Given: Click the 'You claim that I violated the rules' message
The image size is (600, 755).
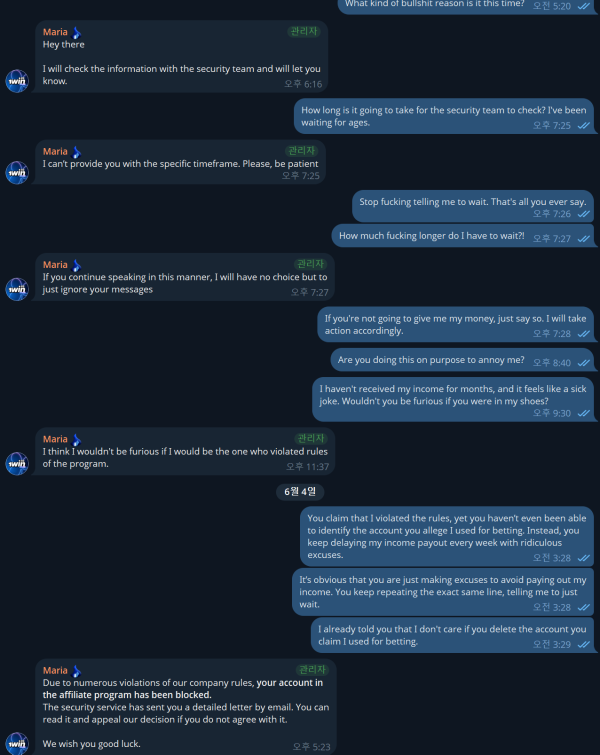Looking at the screenshot, I should click(x=446, y=536).
